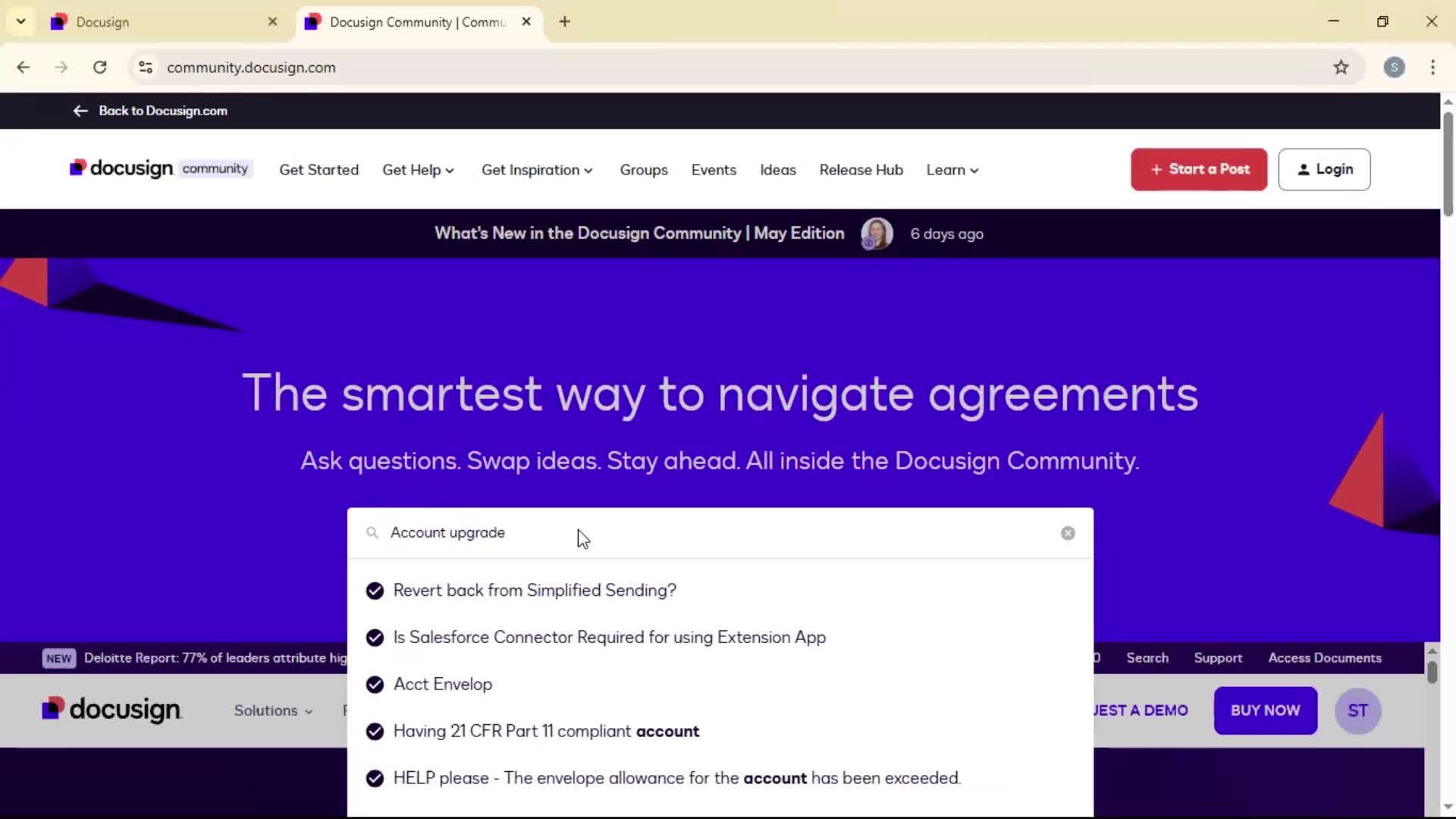The image size is (1456, 819).
Task: Click checkmark icon beside 21 CFR Part 11 result
Action: coord(375,732)
